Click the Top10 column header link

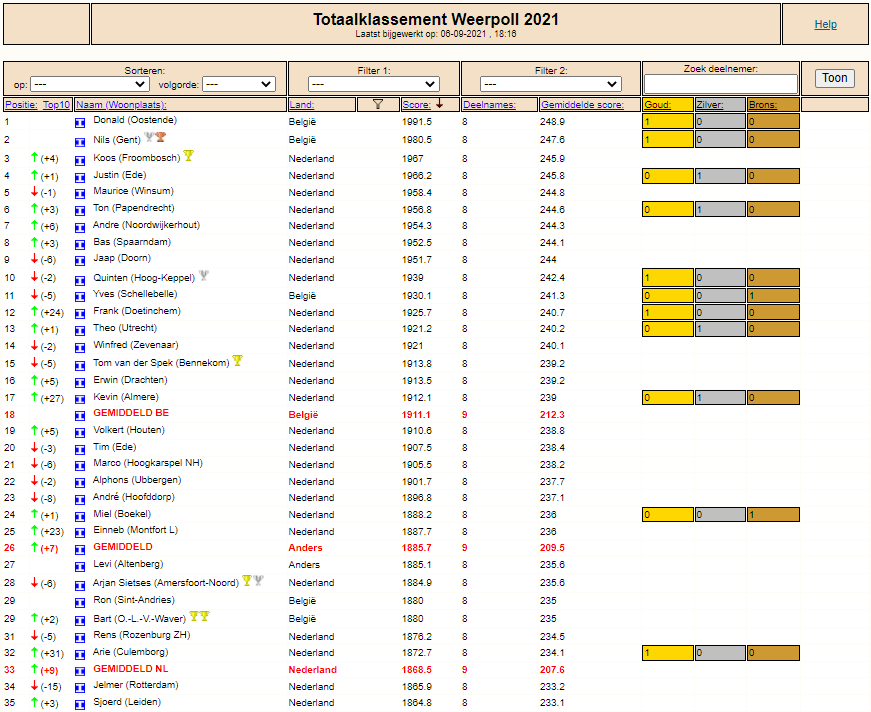(57, 104)
